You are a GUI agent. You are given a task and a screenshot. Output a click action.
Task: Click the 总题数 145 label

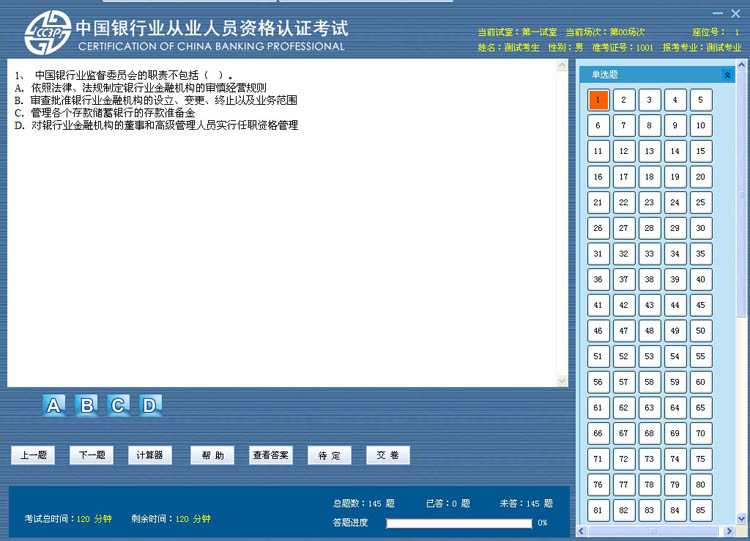coord(364,504)
